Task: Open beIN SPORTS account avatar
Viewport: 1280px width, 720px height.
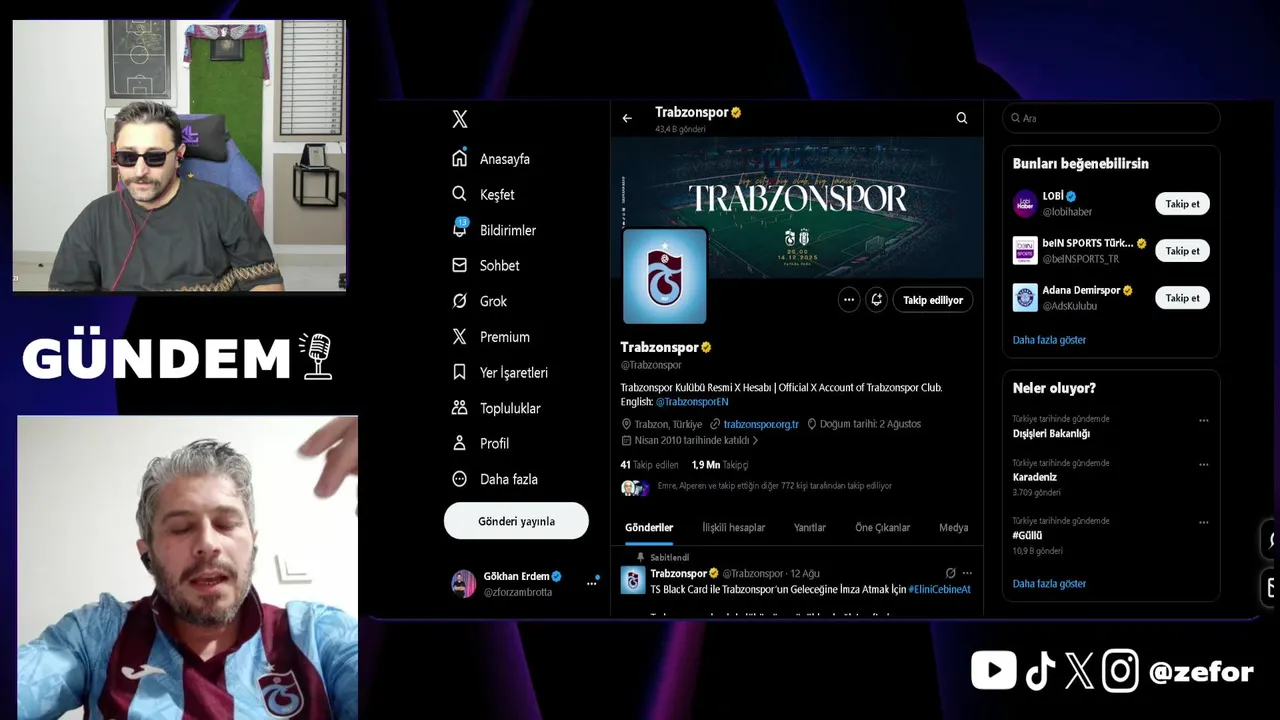Action: (1025, 250)
